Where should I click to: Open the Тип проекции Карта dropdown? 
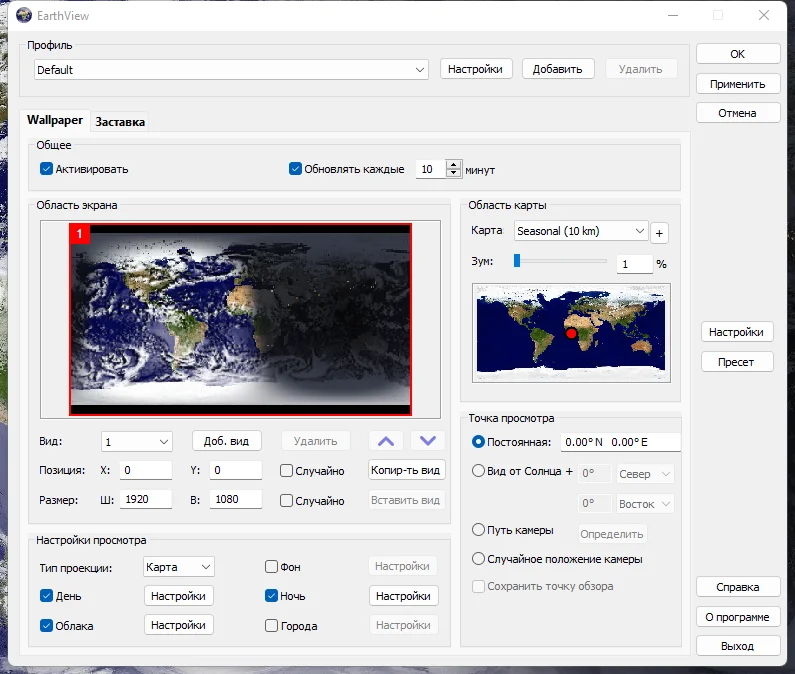[178, 567]
